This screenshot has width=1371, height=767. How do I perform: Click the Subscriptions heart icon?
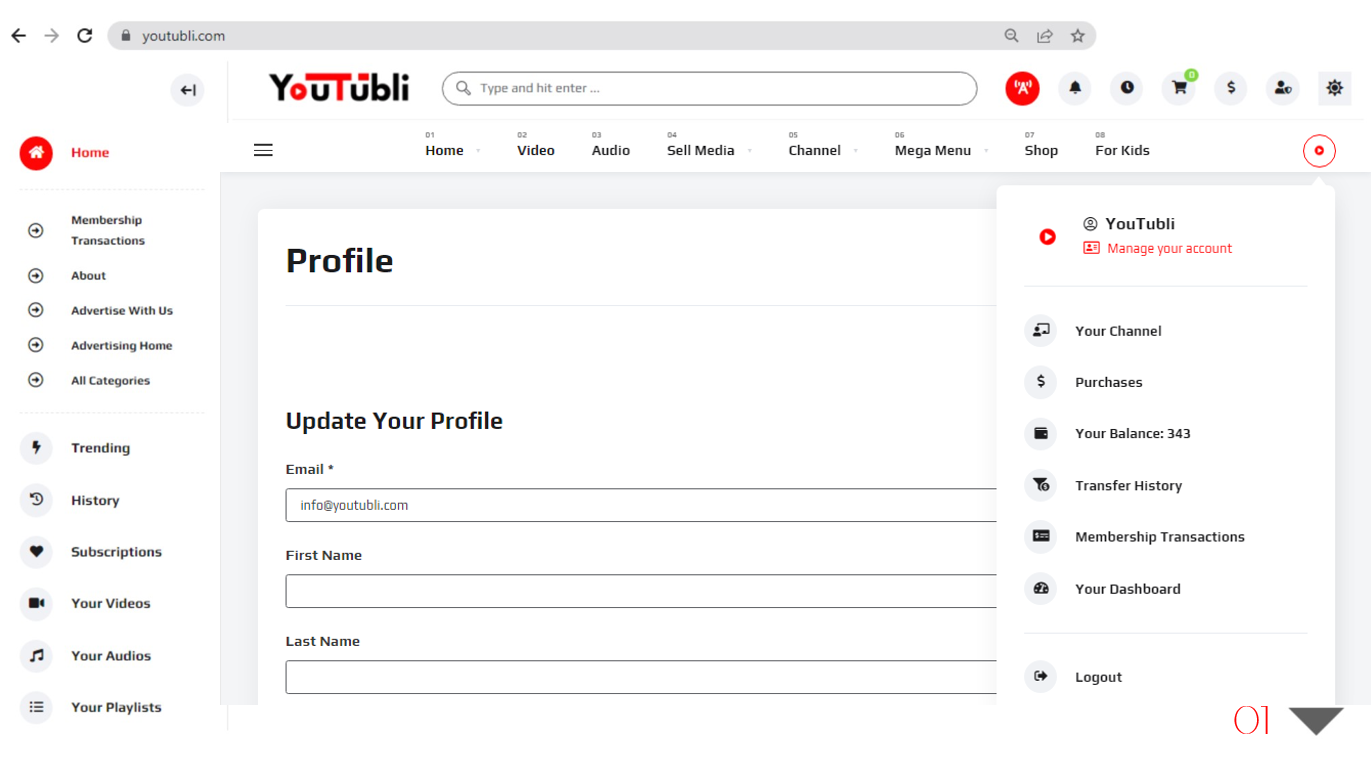[36, 551]
